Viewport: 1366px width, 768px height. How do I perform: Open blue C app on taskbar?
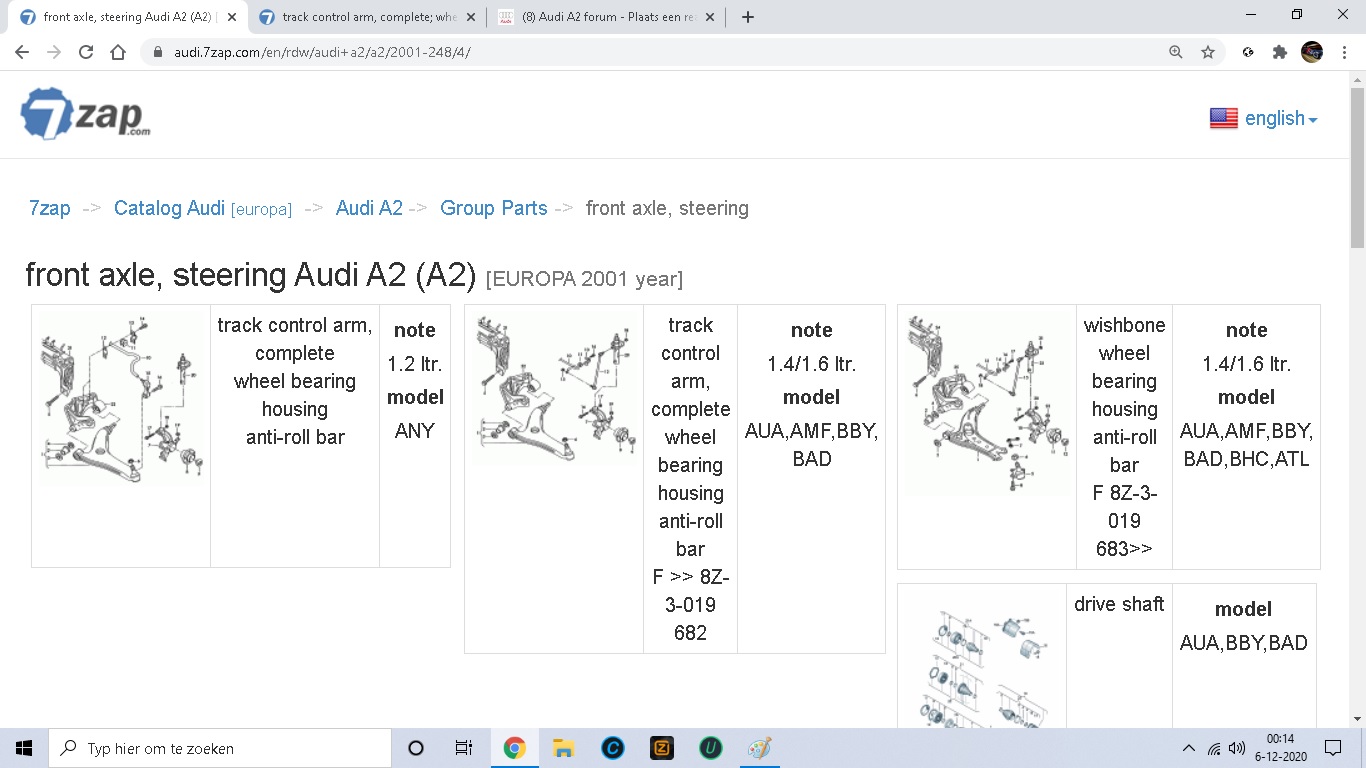pyautogui.click(x=612, y=748)
